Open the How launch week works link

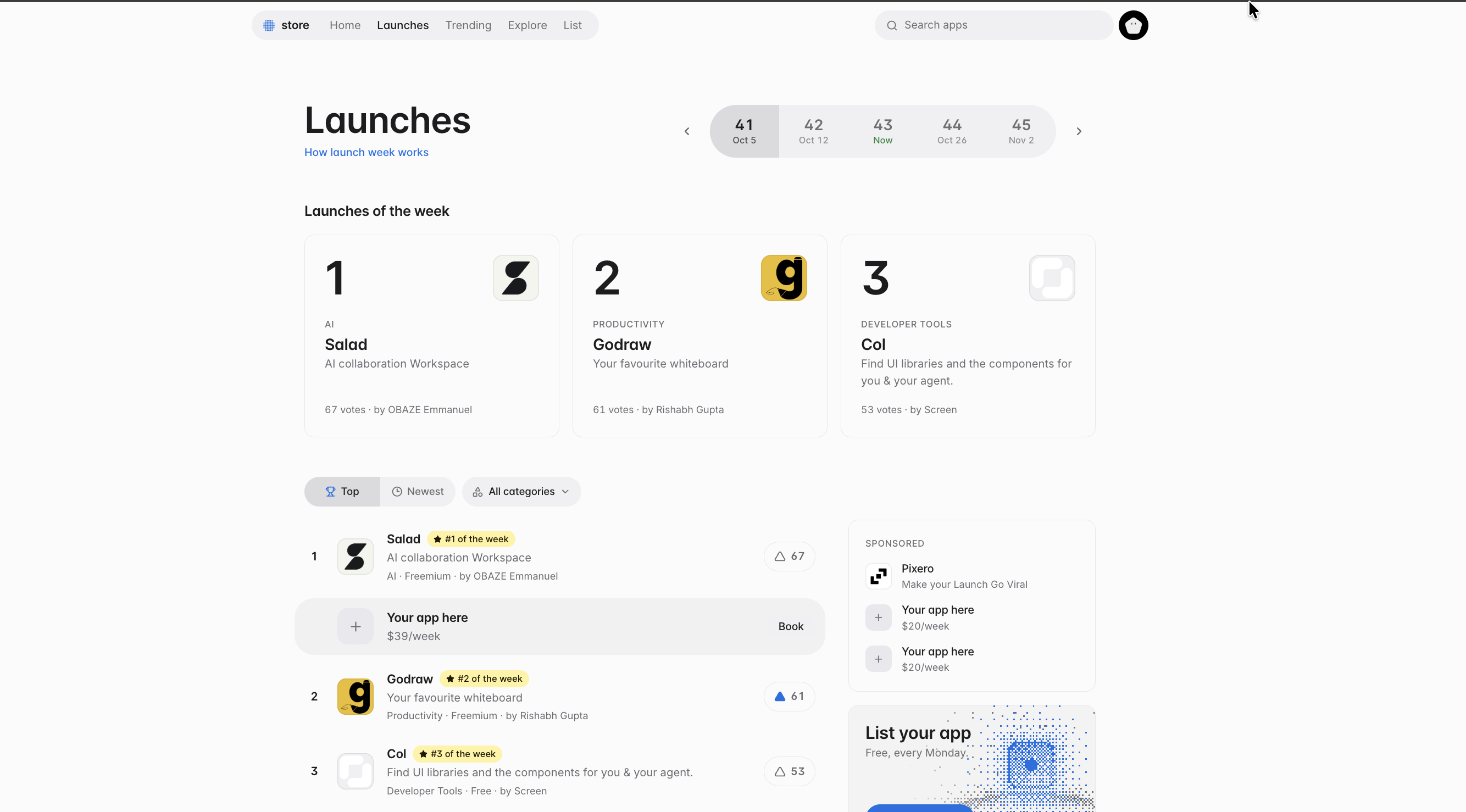click(x=366, y=153)
